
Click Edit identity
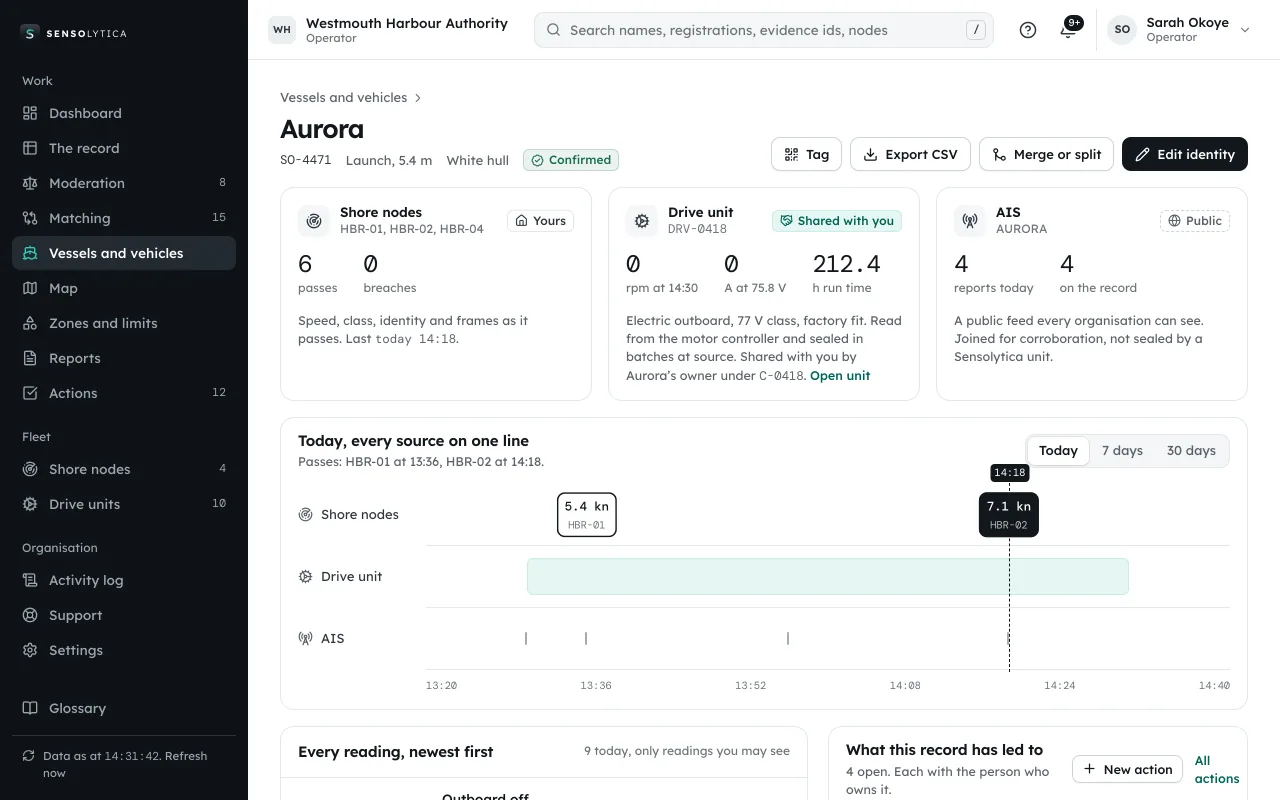pos(1185,154)
